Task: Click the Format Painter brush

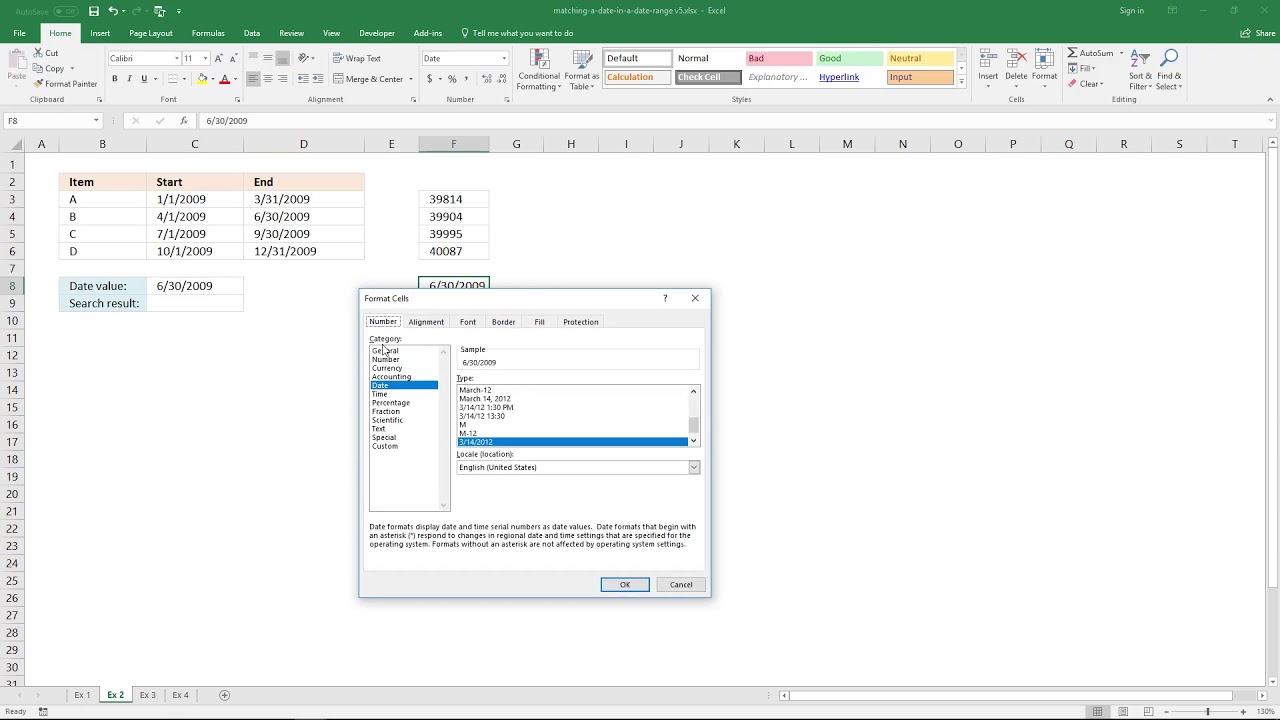Action: 65,84
